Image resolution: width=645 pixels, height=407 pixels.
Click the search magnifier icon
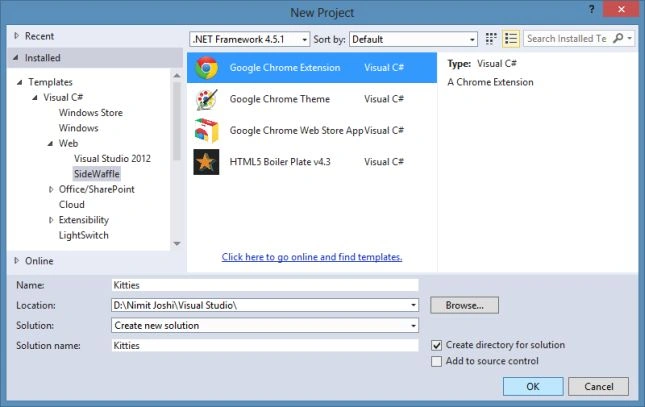point(618,38)
